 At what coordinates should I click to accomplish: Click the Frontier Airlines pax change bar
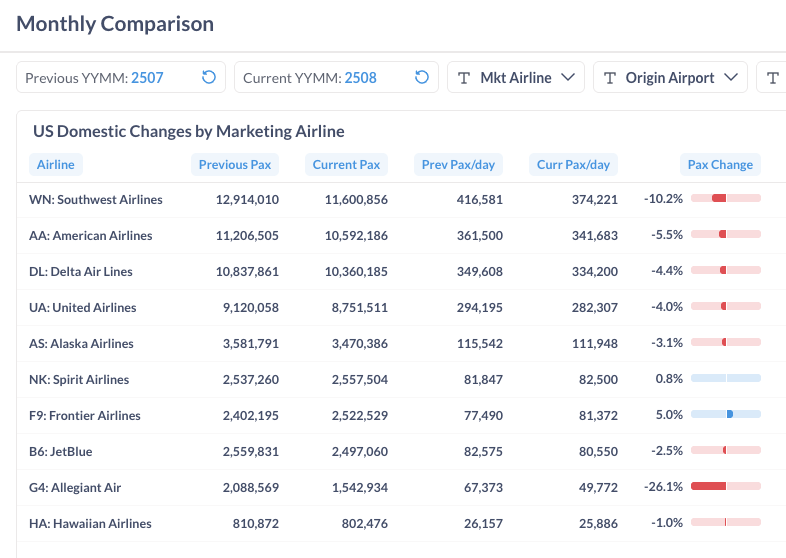click(x=726, y=414)
